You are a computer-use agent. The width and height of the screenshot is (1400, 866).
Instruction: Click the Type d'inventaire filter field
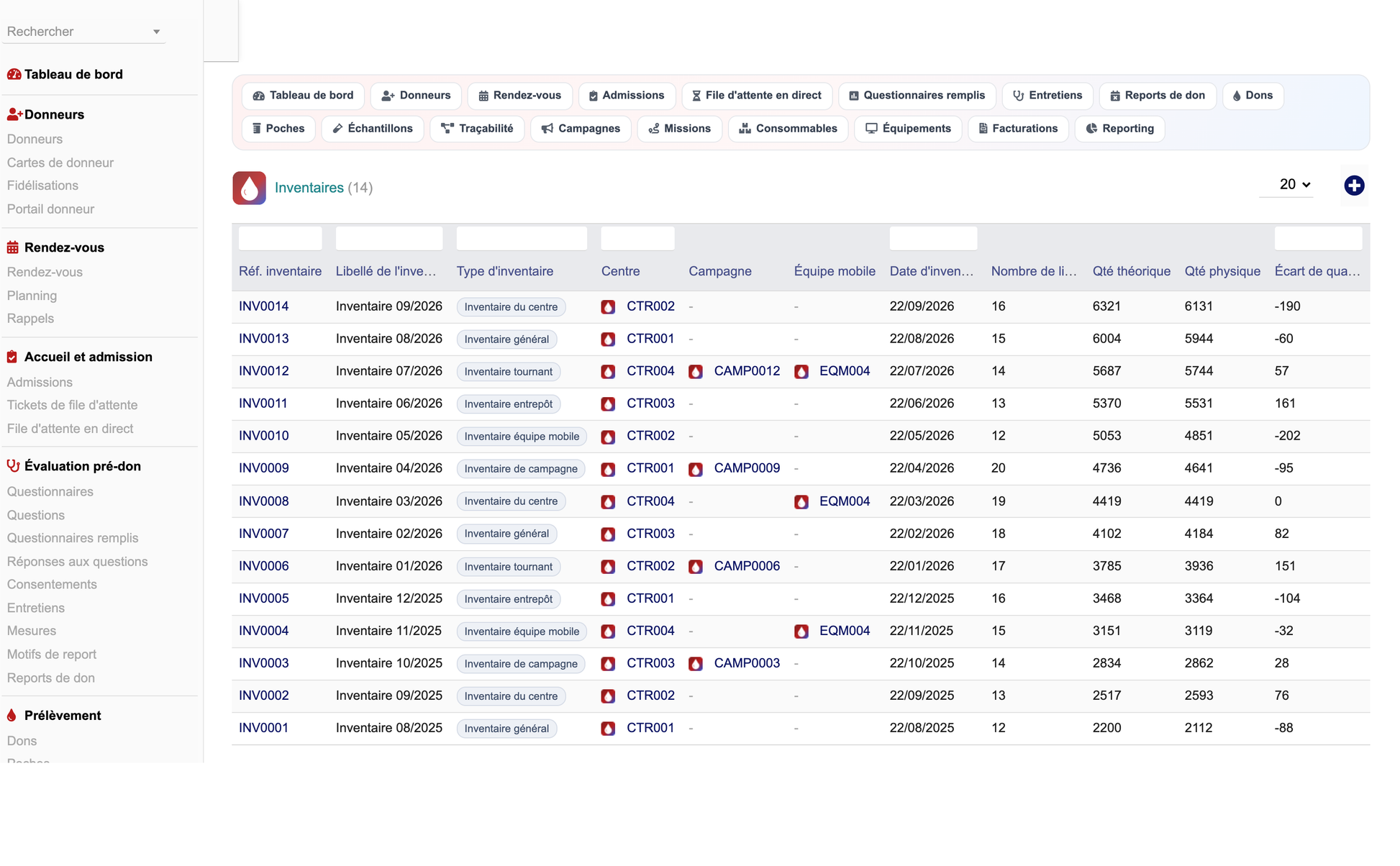522,239
